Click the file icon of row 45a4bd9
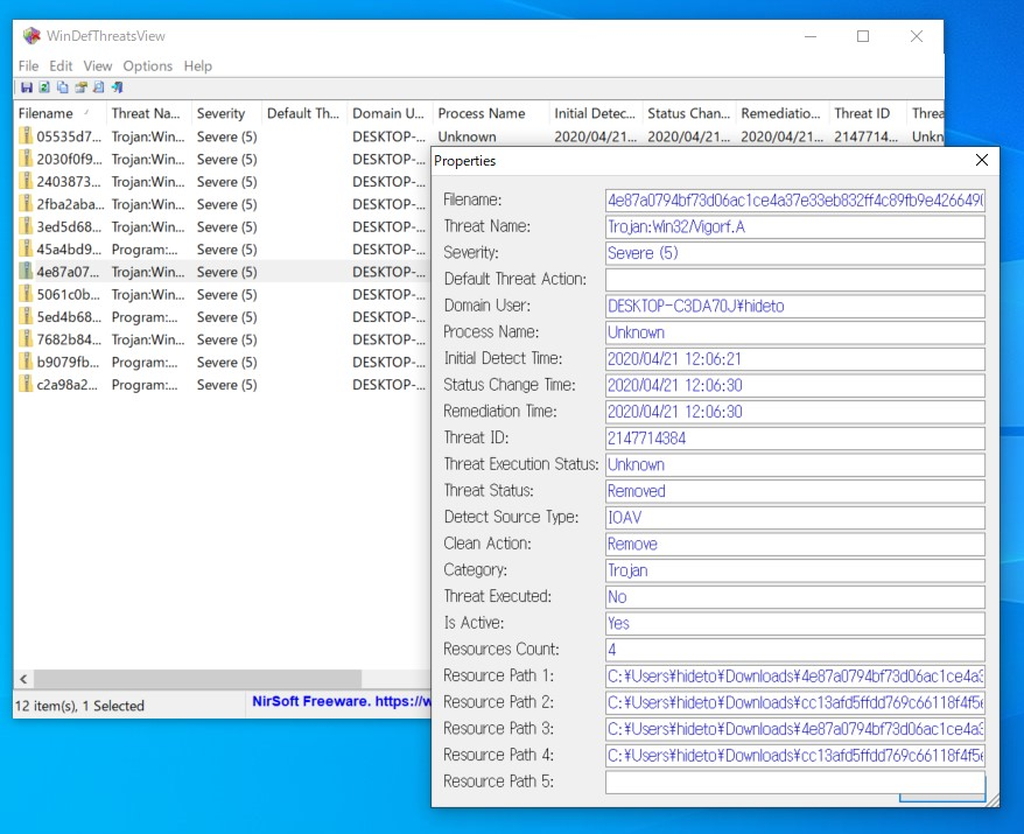Viewport: 1024px width, 834px height. pos(25,249)
